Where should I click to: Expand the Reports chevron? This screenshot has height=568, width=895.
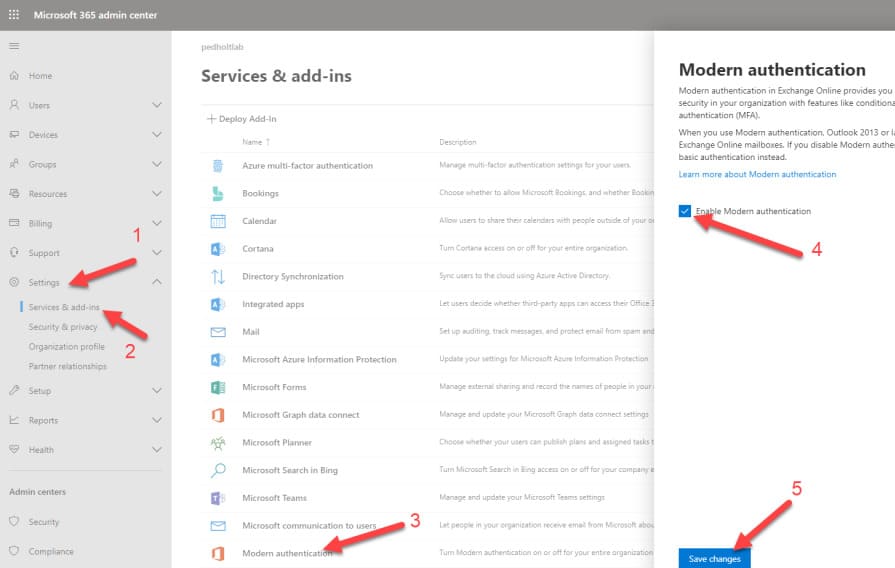[x=157, y=420]
